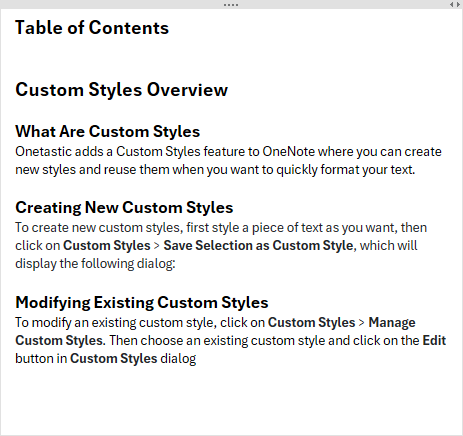
Task: Click the 'Table of Contents' title
Action: point(92,28)
